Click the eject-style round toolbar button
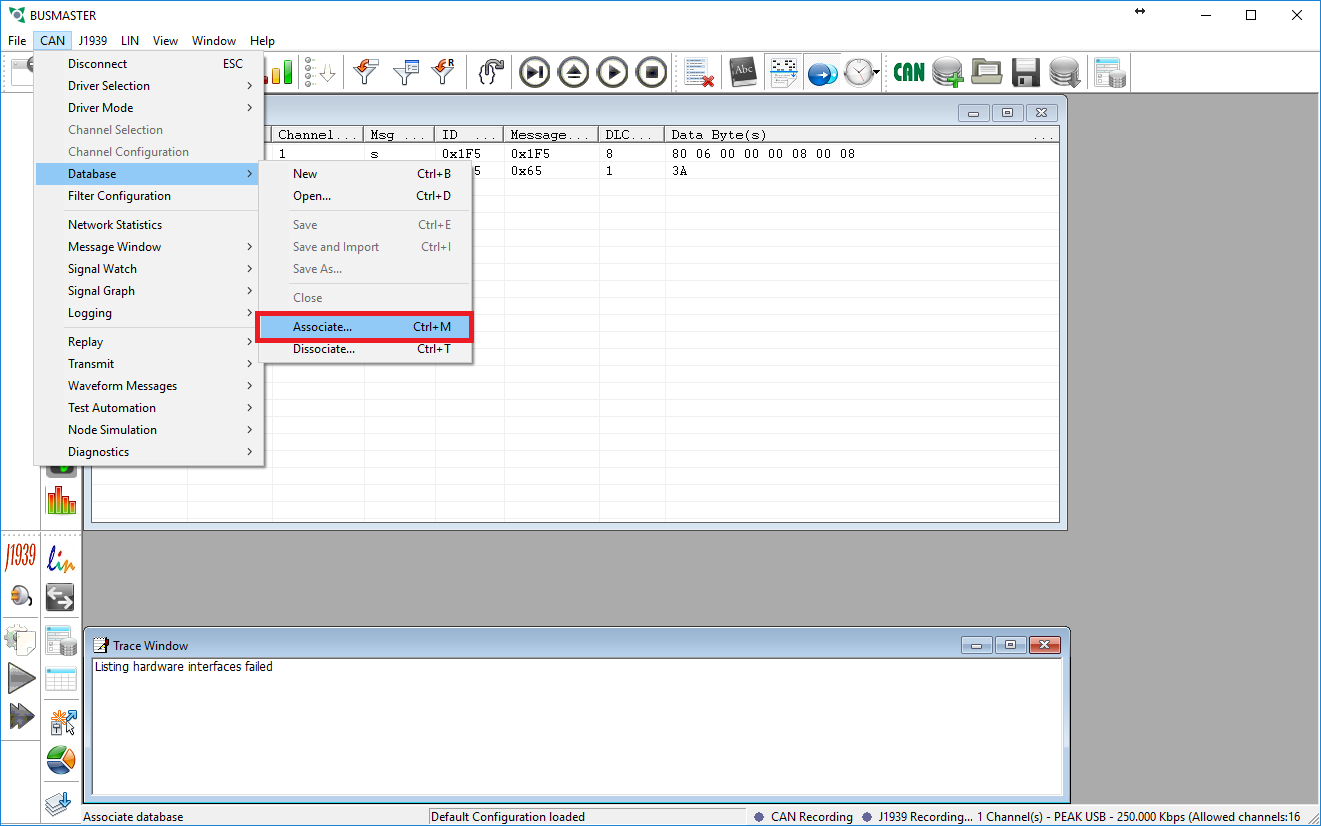Screen dimensions: 1321x826 [x=574, y=72]
